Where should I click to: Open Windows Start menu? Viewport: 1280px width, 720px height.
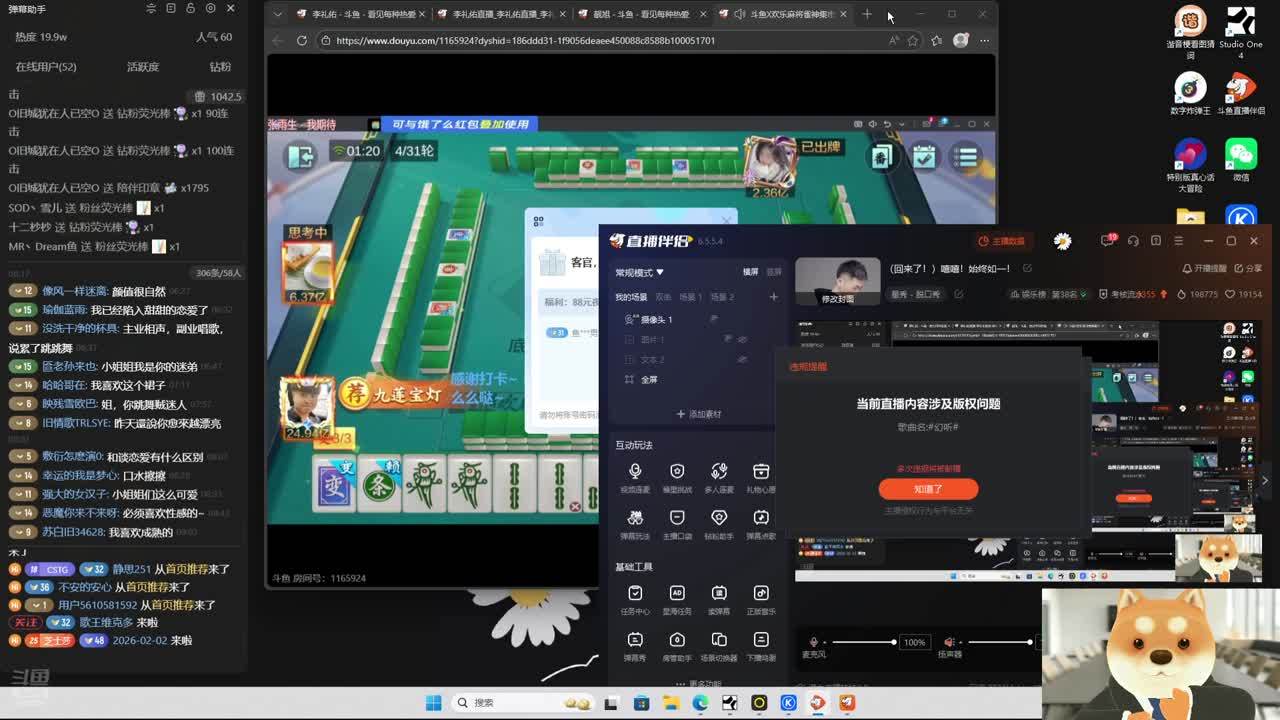point(433,703)
